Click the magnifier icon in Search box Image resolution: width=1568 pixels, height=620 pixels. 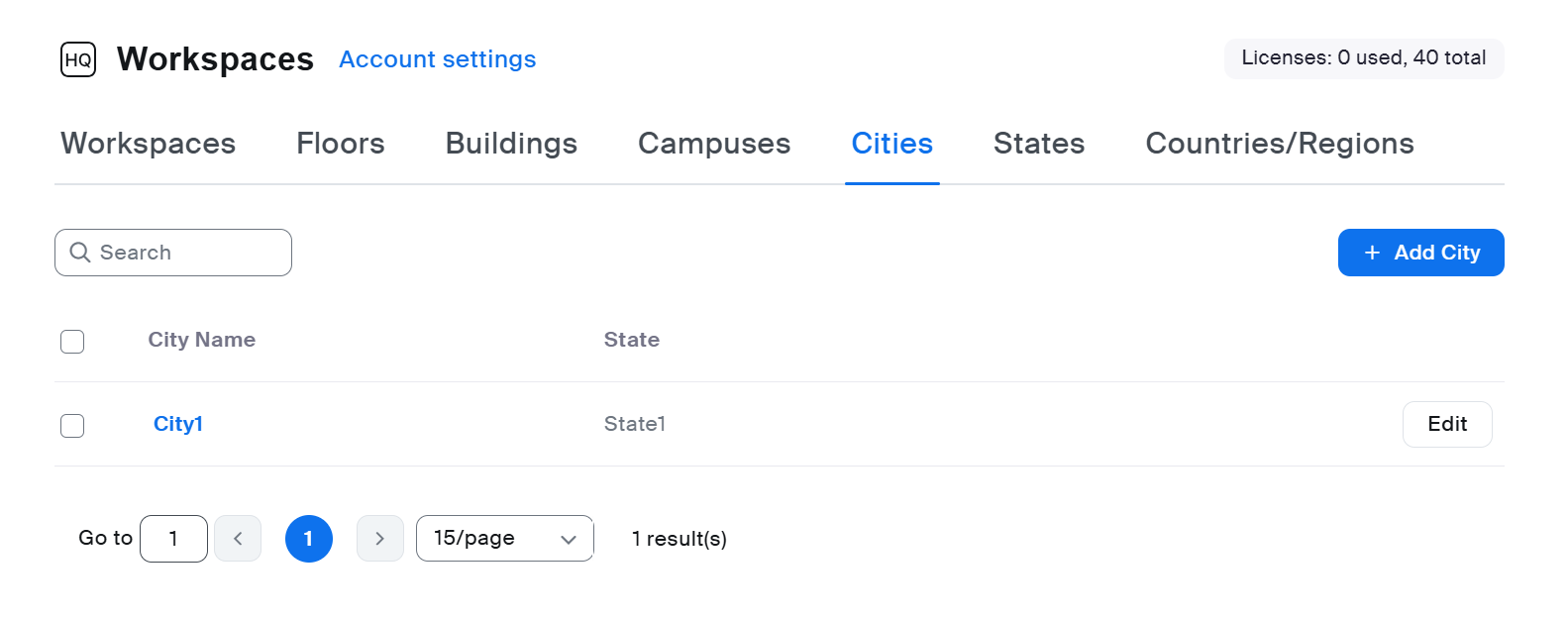80,253
